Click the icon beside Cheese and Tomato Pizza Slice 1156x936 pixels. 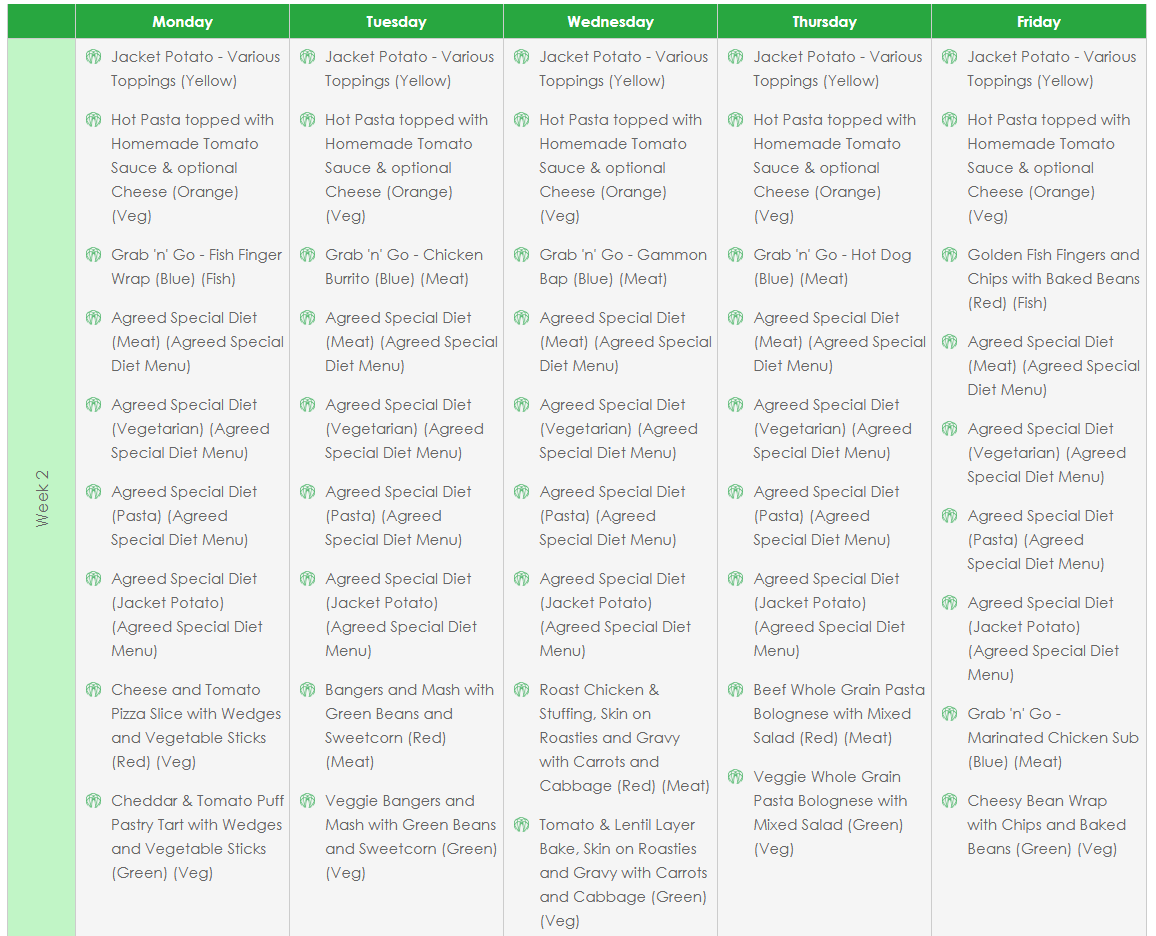(x=93, y=690)
